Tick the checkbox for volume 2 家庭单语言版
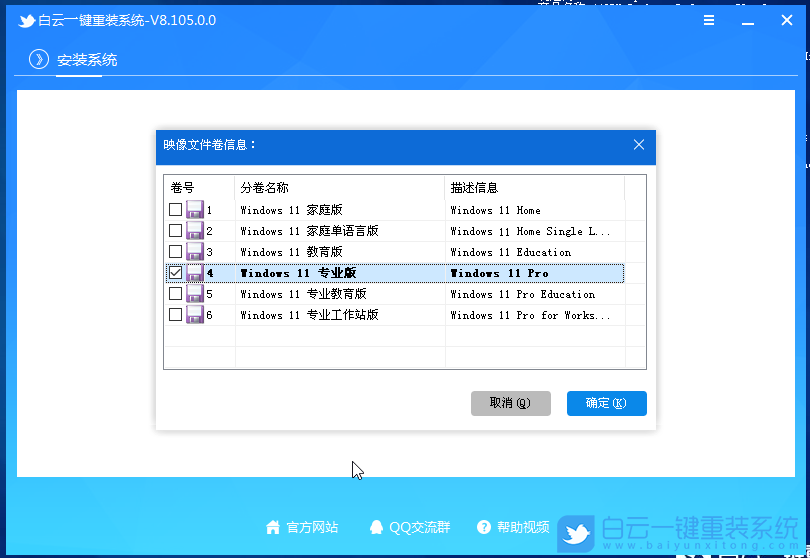This screenshot has height=558, width=810. [x=176, y=230]
